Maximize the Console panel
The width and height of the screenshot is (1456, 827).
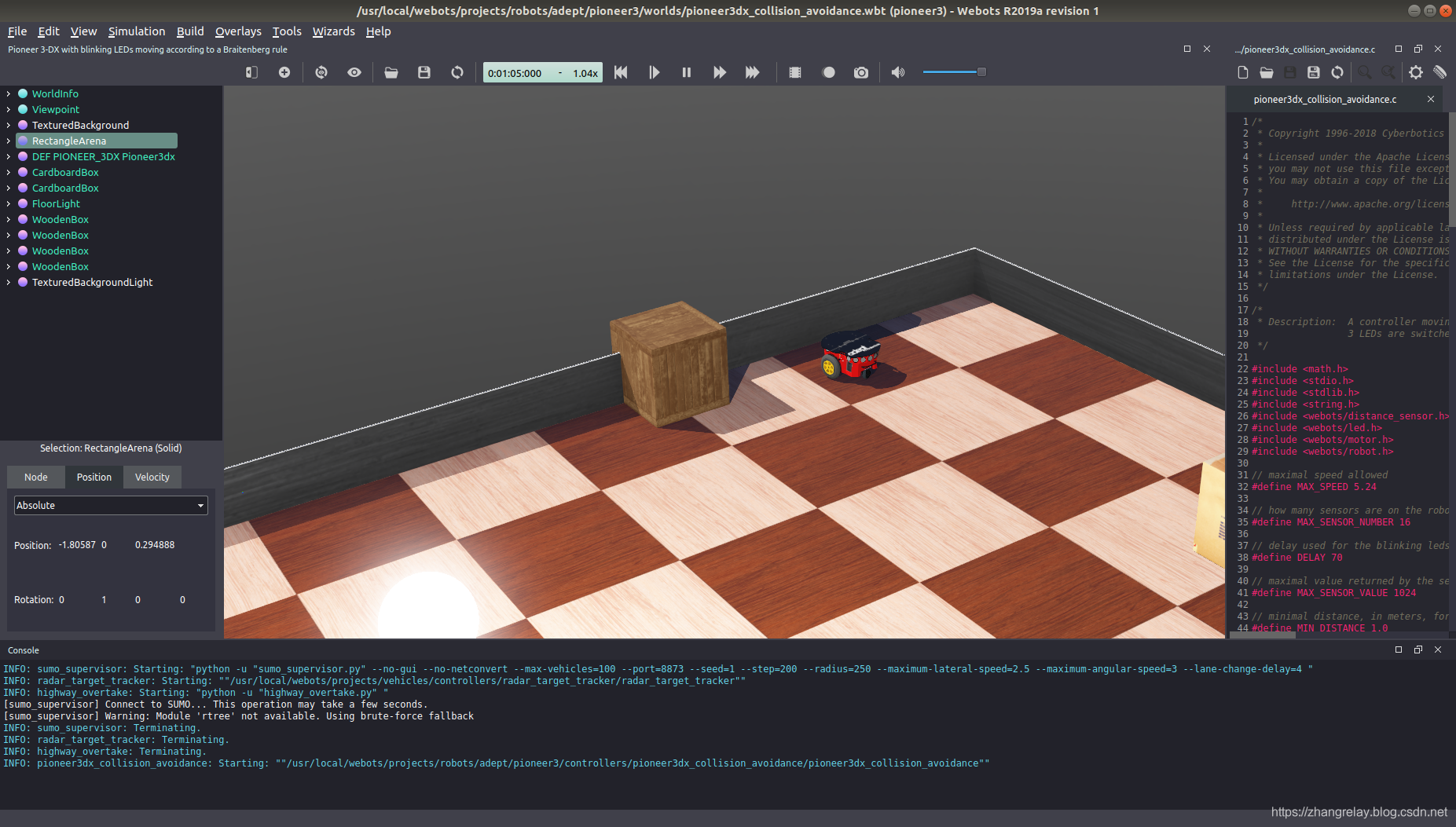pos(1399,650)
